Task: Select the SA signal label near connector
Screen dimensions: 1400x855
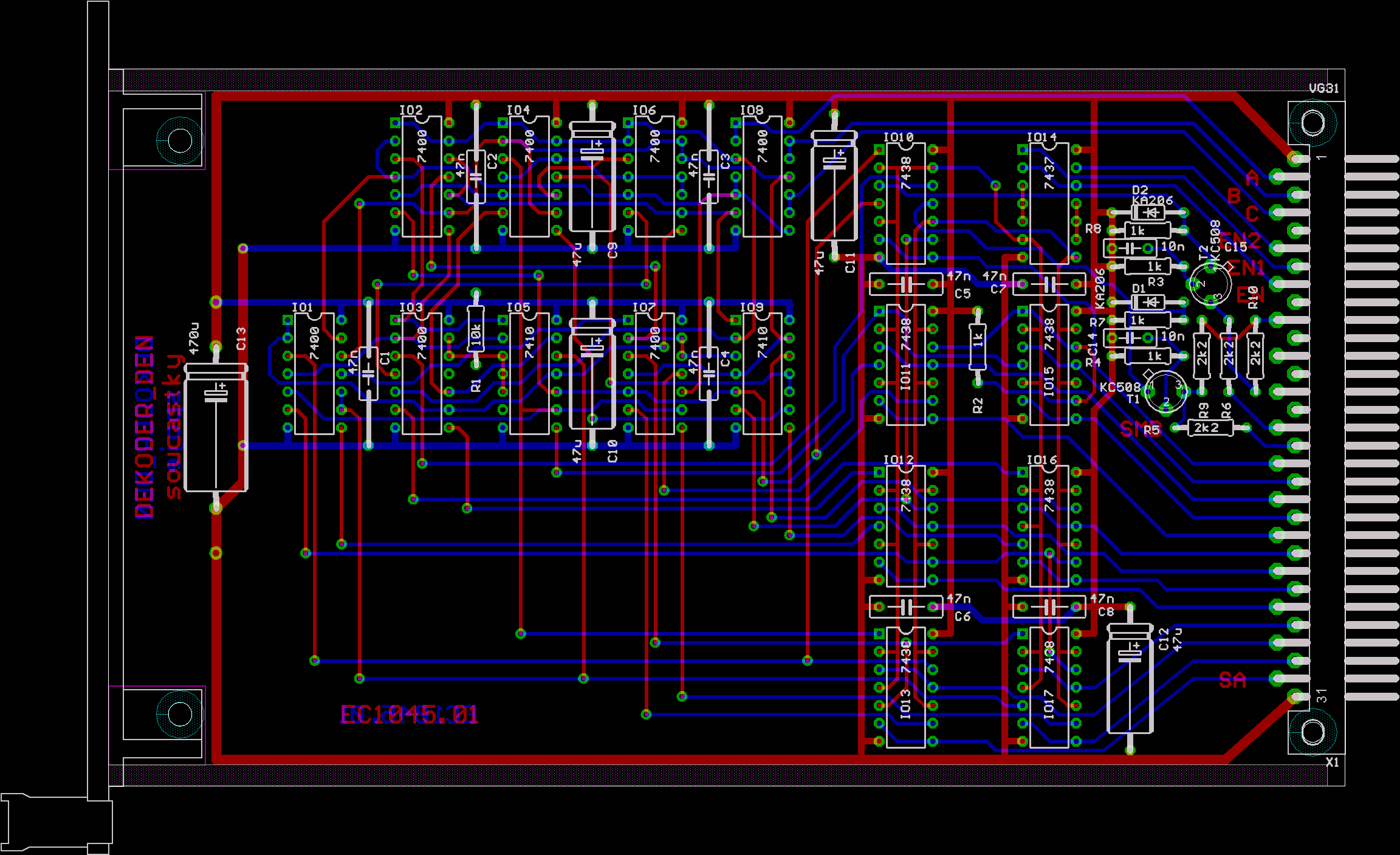Action: tap(1232, 680)
